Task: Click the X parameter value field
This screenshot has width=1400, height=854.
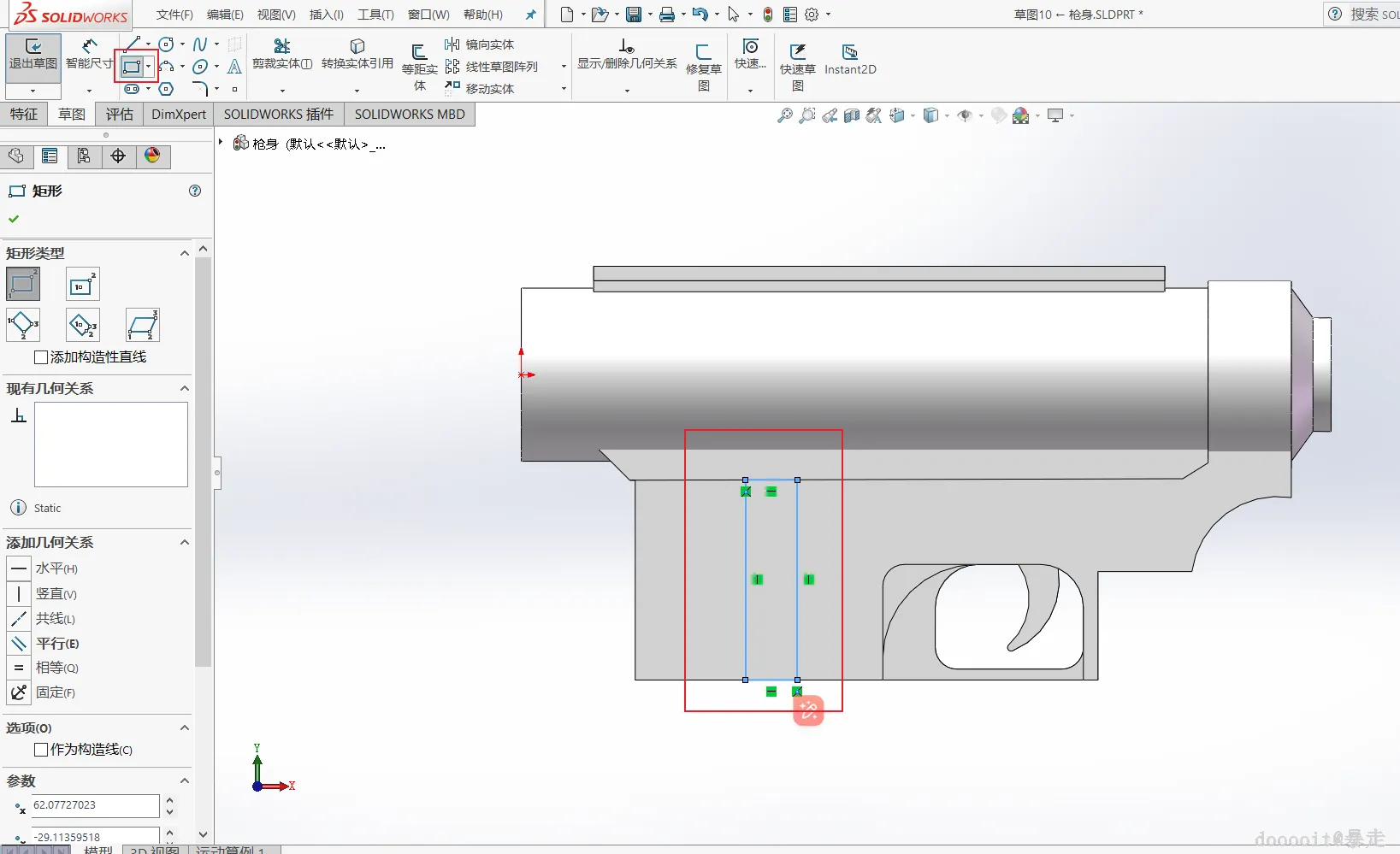Action: tap(95, 805)
